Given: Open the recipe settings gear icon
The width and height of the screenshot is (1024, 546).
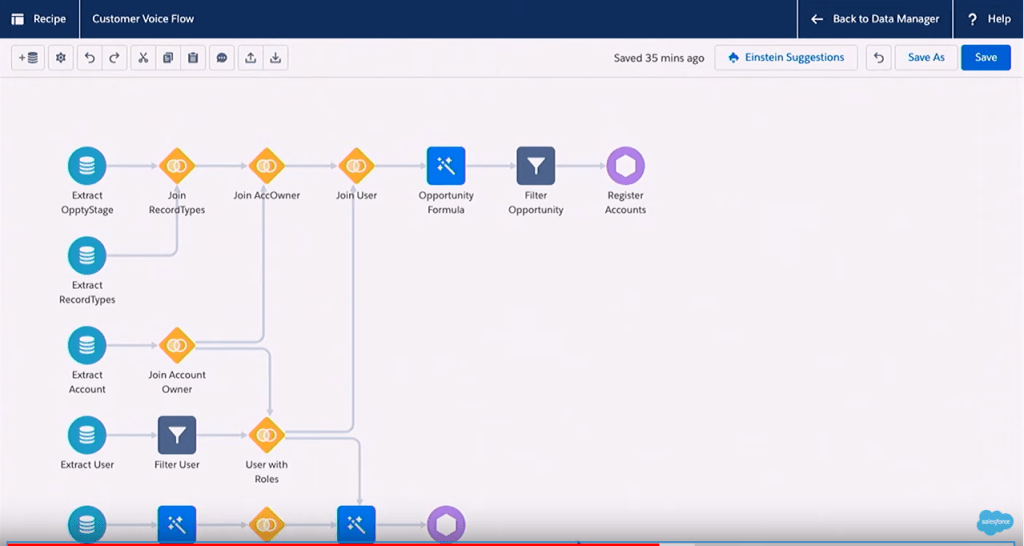Looking at the screenshot, I should [x=61, y=58].
